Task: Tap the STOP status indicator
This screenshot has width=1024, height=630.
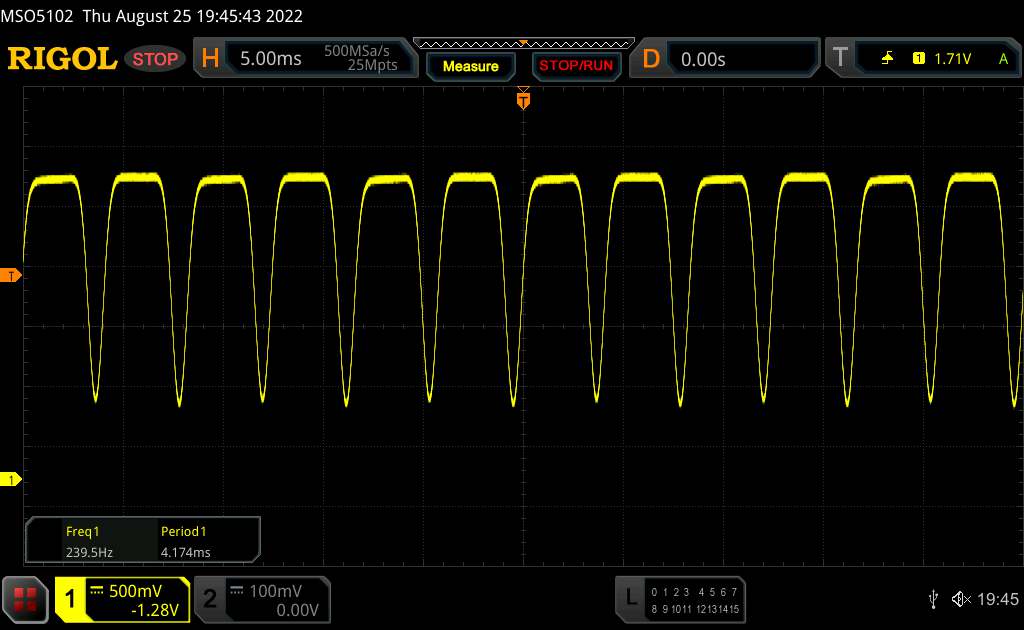Action: click(155, 59)
